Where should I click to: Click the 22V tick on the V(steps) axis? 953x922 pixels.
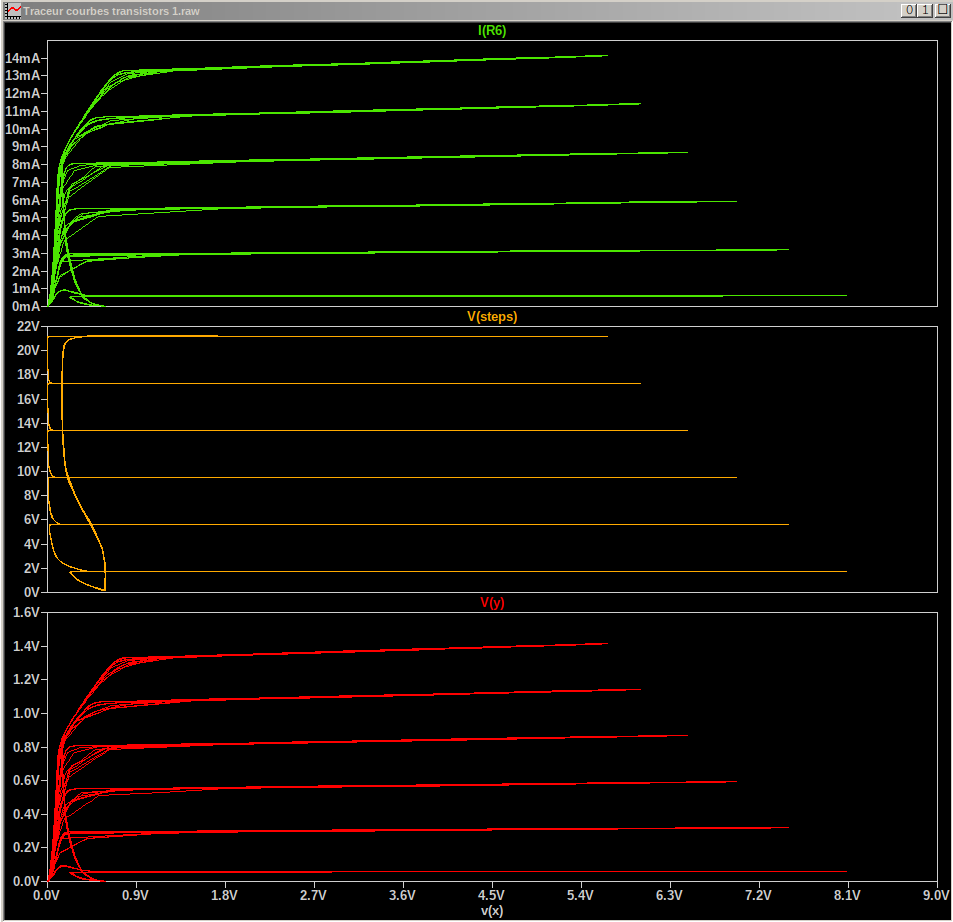pos(28,326)
